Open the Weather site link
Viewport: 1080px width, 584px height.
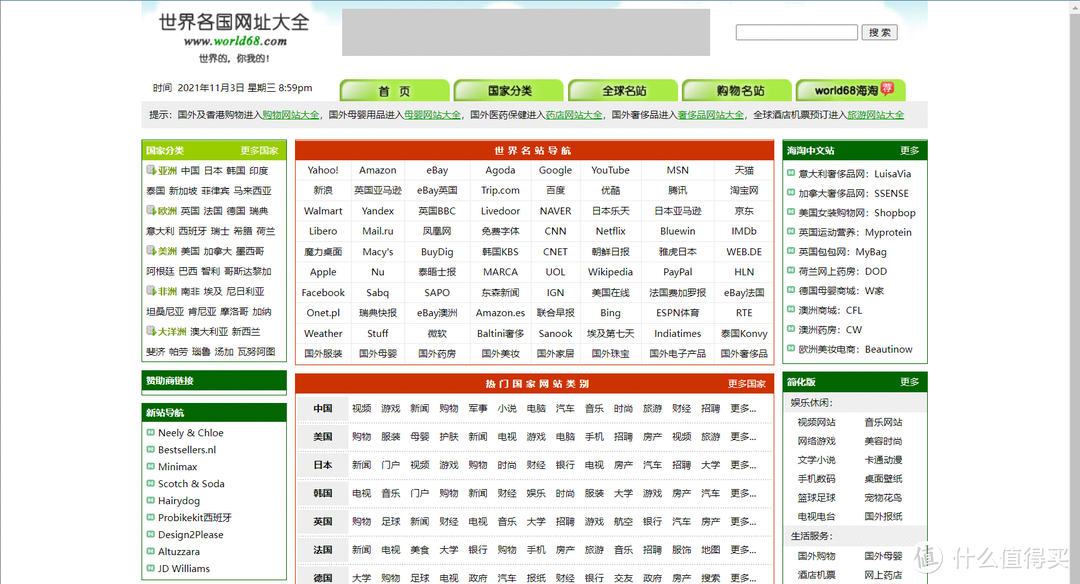(323, 333)
